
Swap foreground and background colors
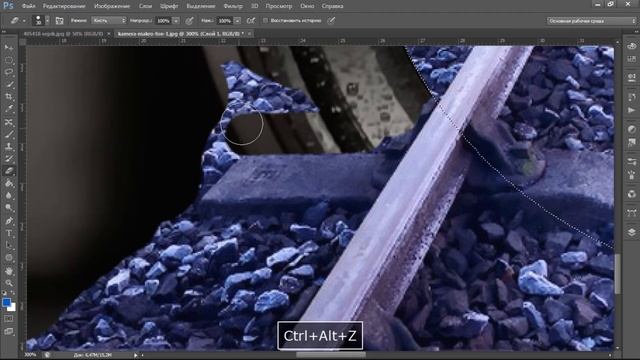[13, 293]
